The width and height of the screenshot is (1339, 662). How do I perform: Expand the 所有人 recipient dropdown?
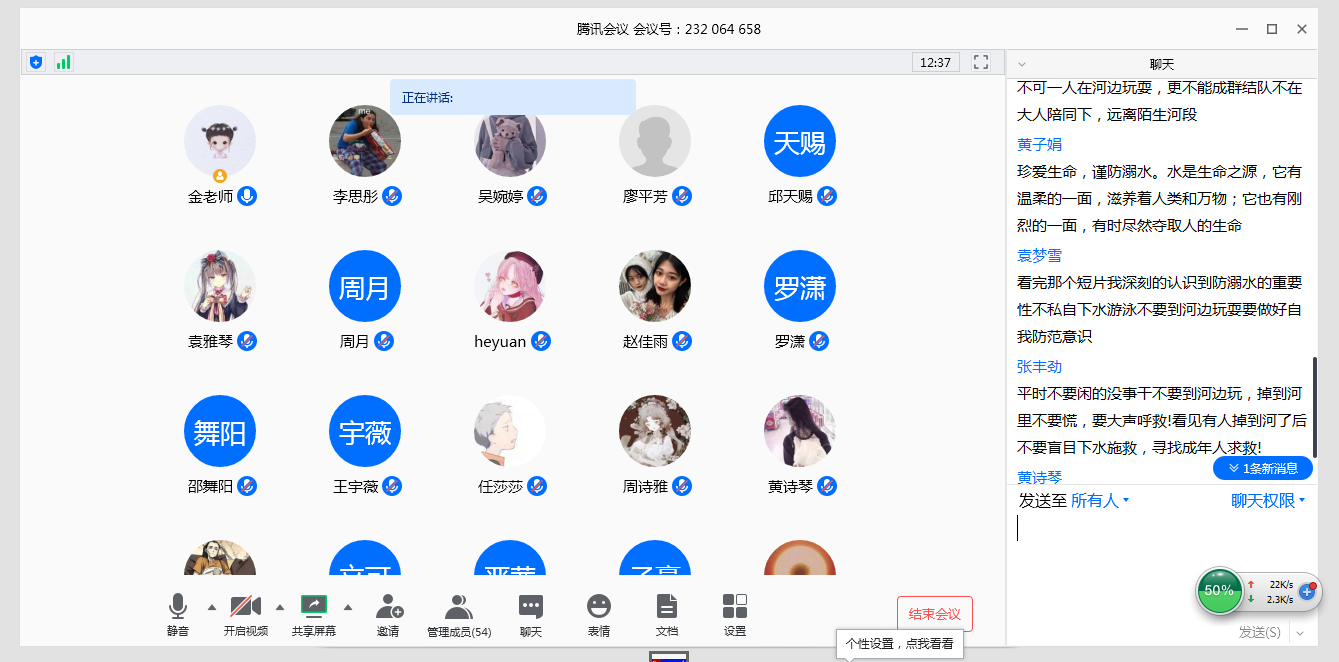pos(1100,500)
